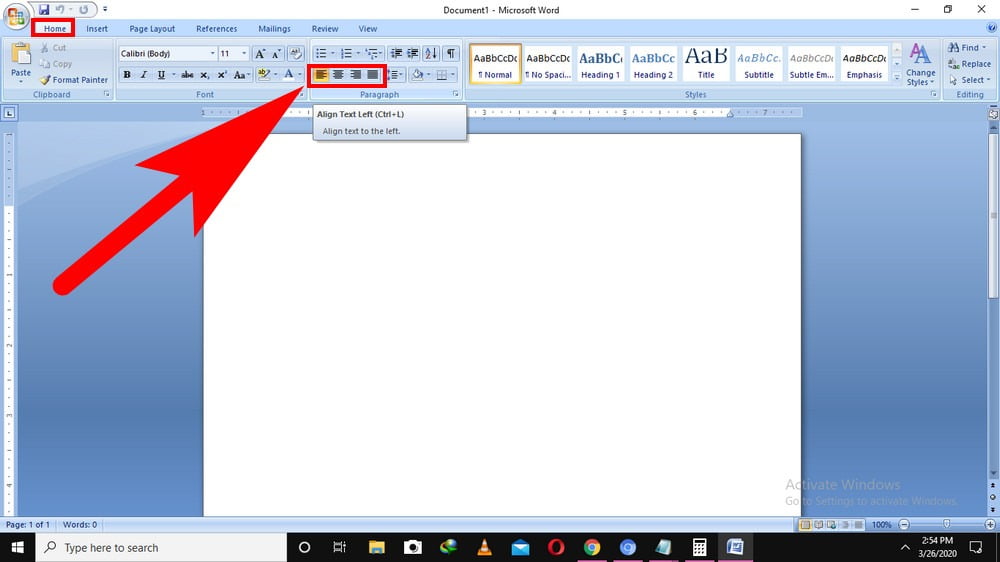Clear formatting from selection
The height and width of the screenshot is (562, 1000).
click(295, 54)
